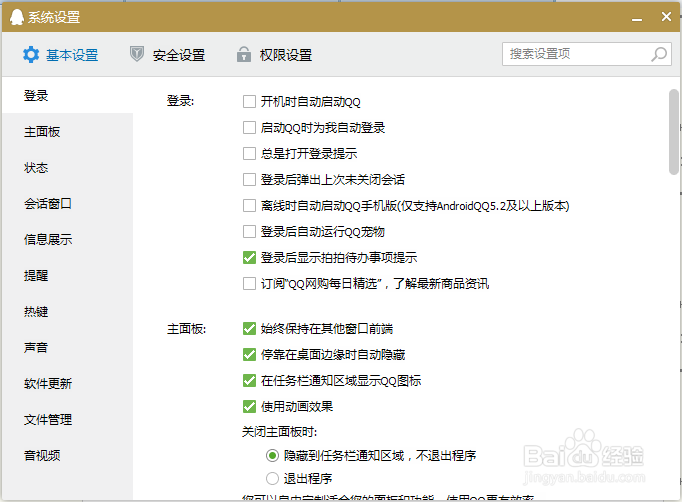
Task: Go to 提醒 in the sidebar
Action: (x=67, y=275)
